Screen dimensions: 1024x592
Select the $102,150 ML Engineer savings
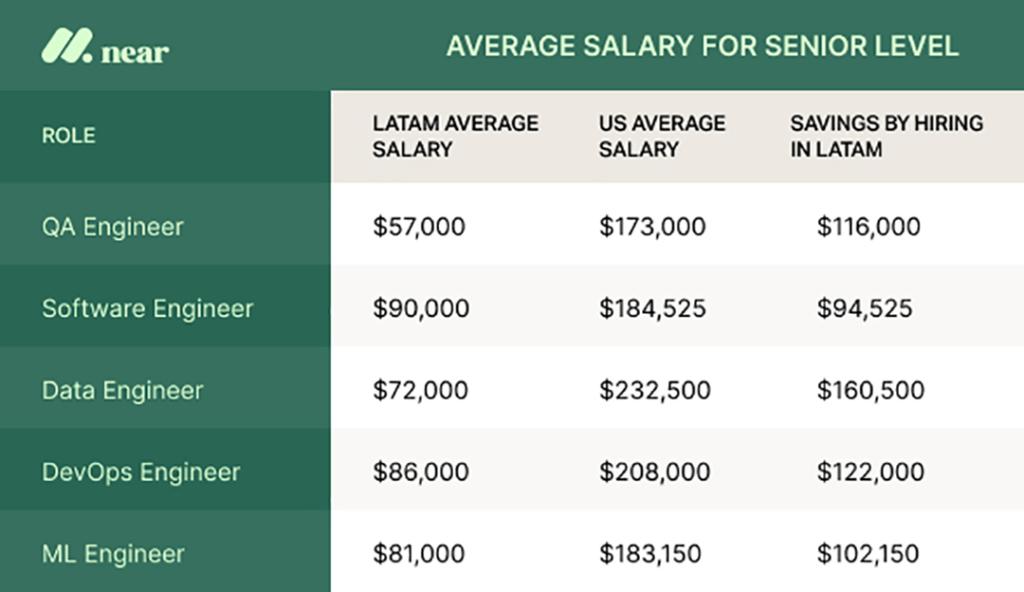coord(867,554)
